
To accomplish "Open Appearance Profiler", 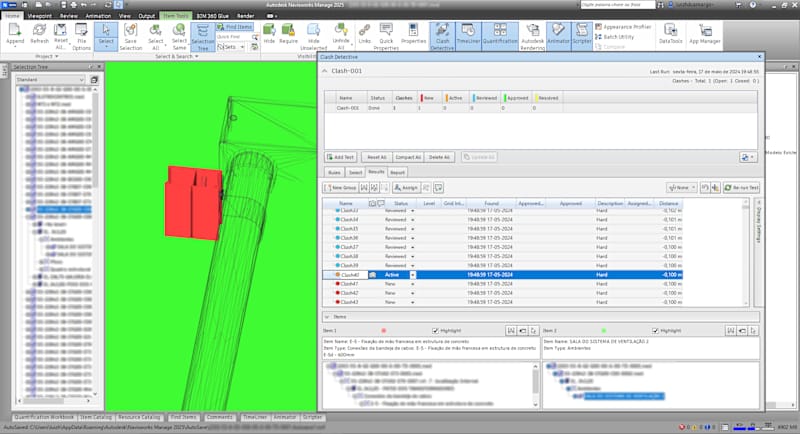I will (623, 27).
